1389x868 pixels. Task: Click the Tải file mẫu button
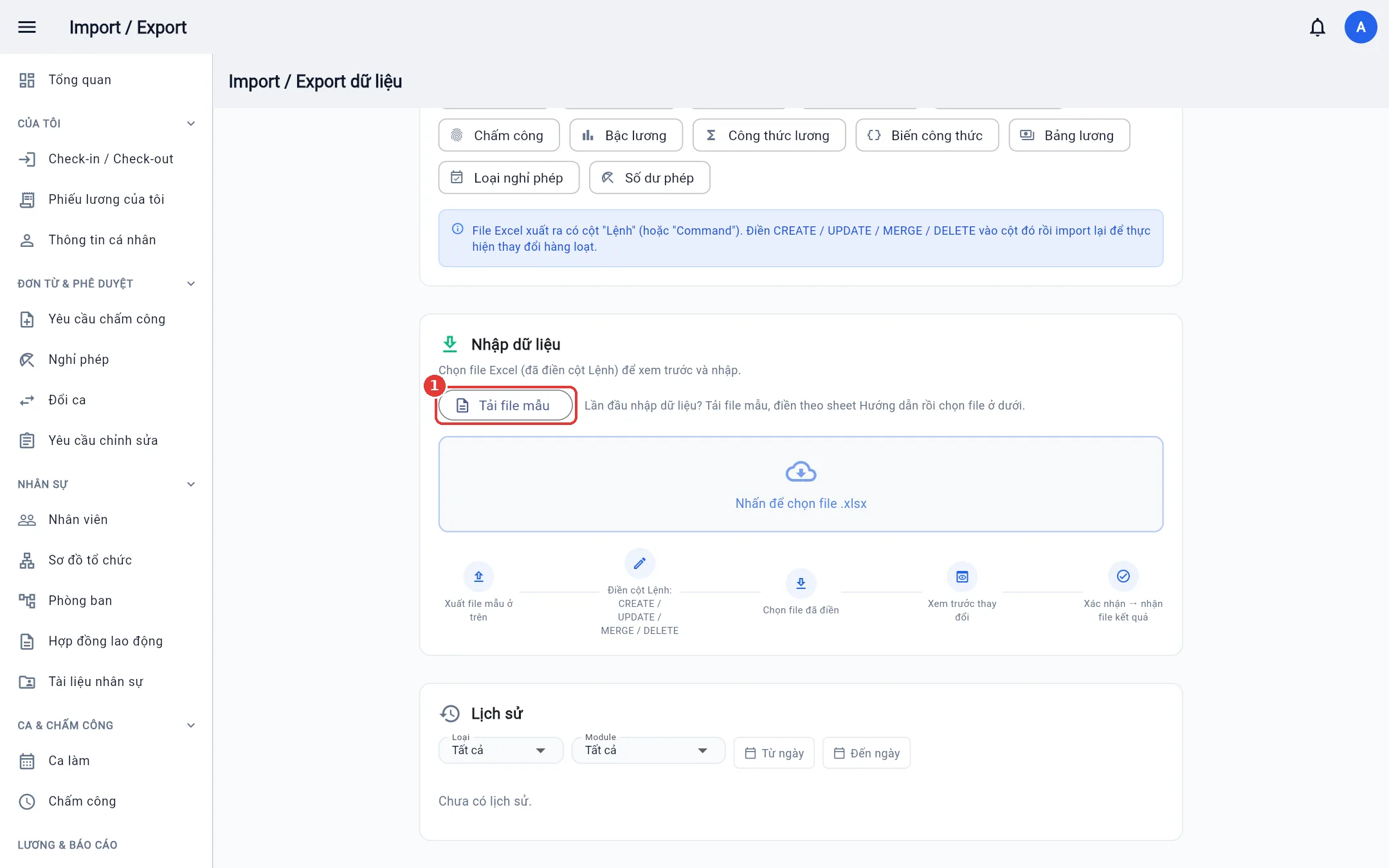pos(505,405)
